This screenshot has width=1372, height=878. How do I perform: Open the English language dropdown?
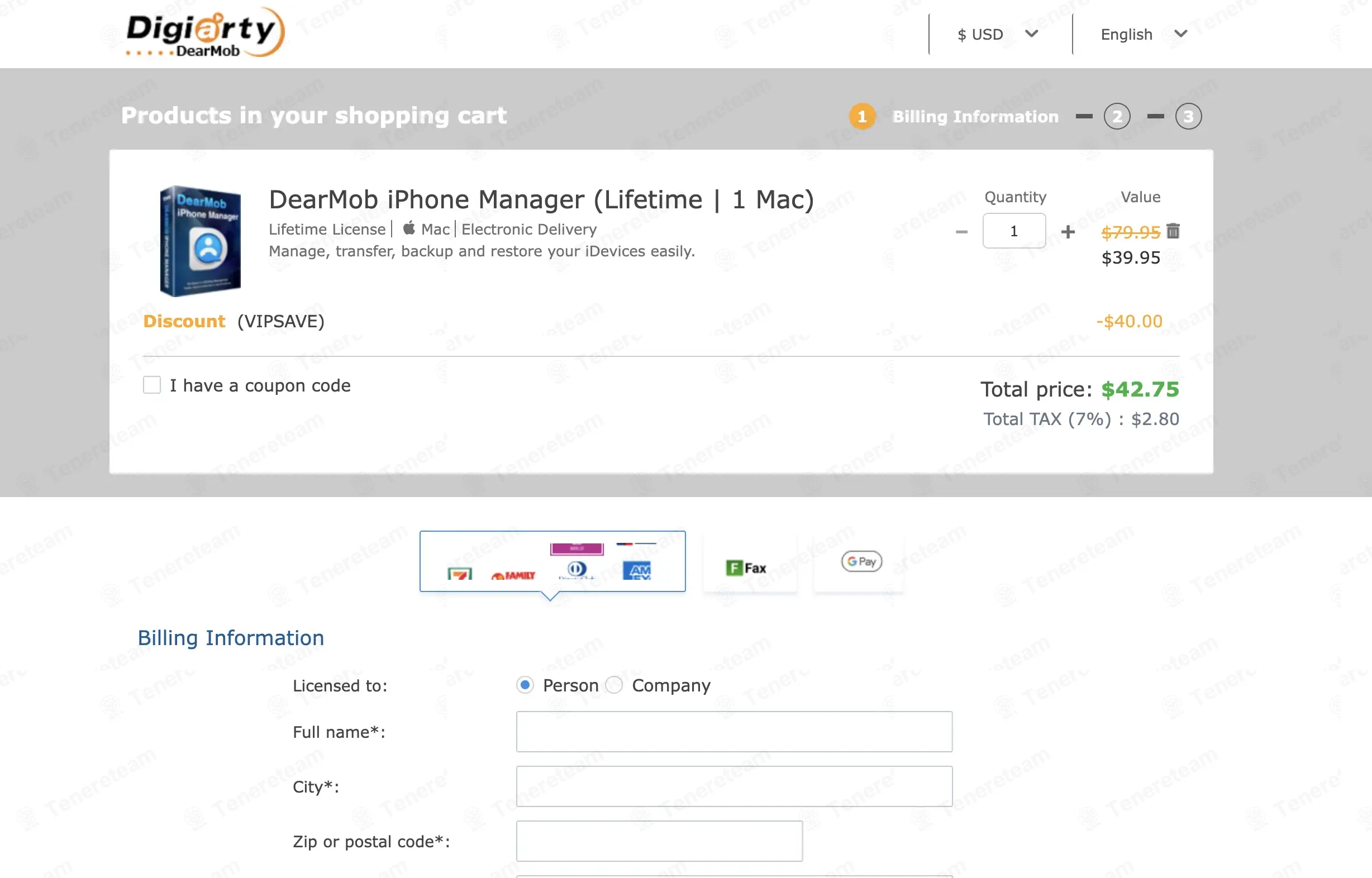[x=1144, y=34]
